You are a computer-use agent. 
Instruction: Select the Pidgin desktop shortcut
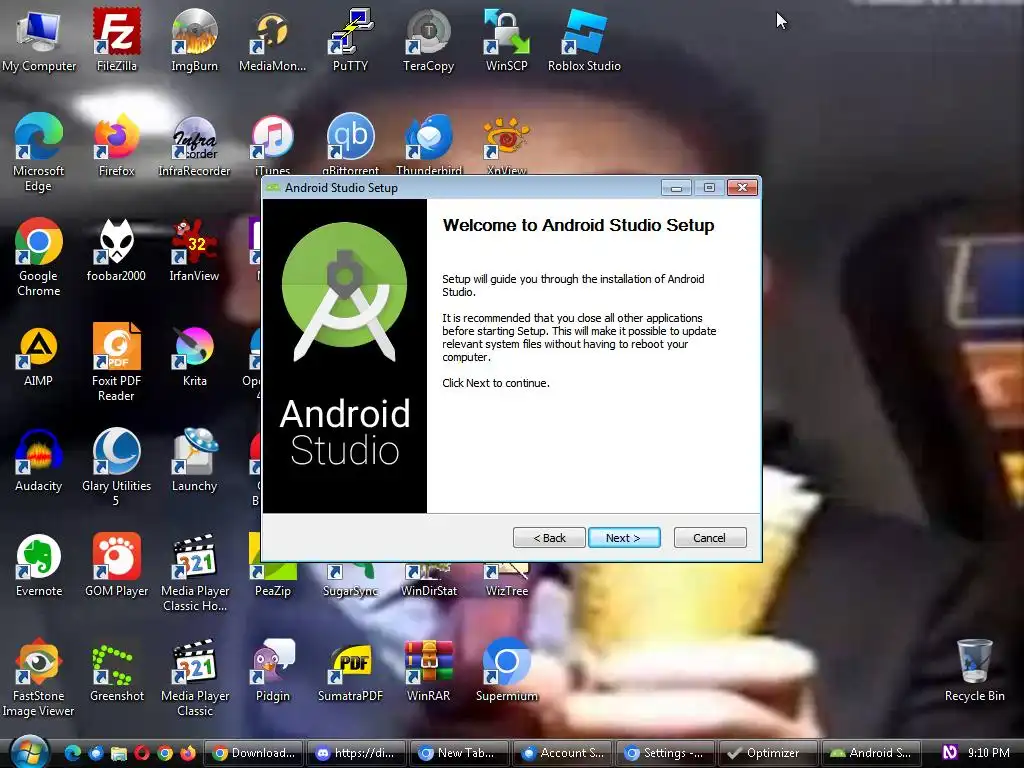pos(272,671)
